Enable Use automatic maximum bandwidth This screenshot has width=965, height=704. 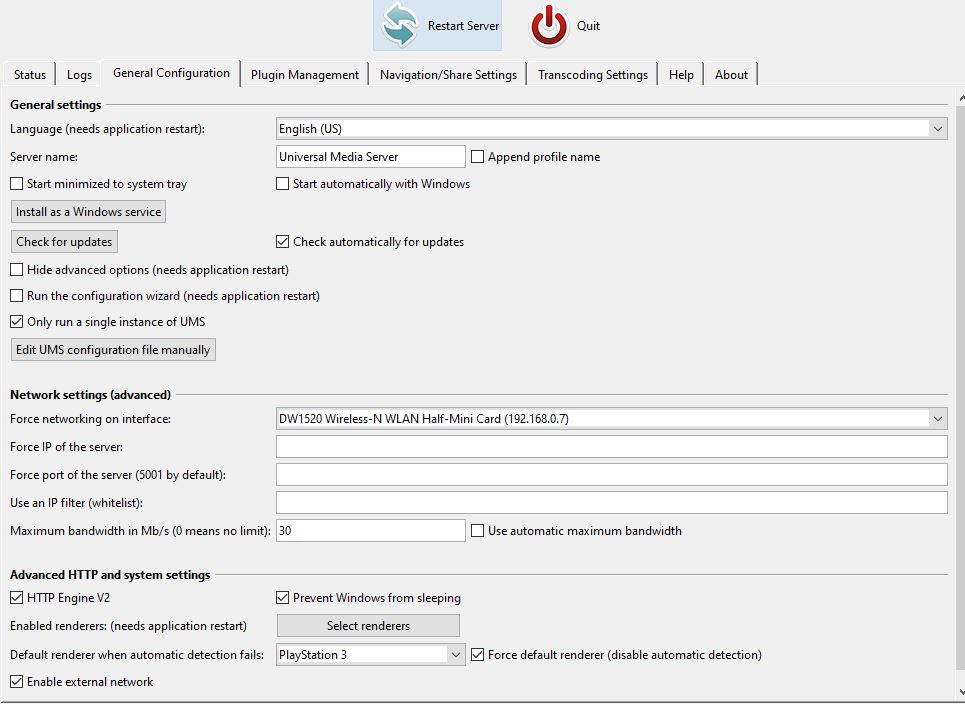click(x=478, y=531)
